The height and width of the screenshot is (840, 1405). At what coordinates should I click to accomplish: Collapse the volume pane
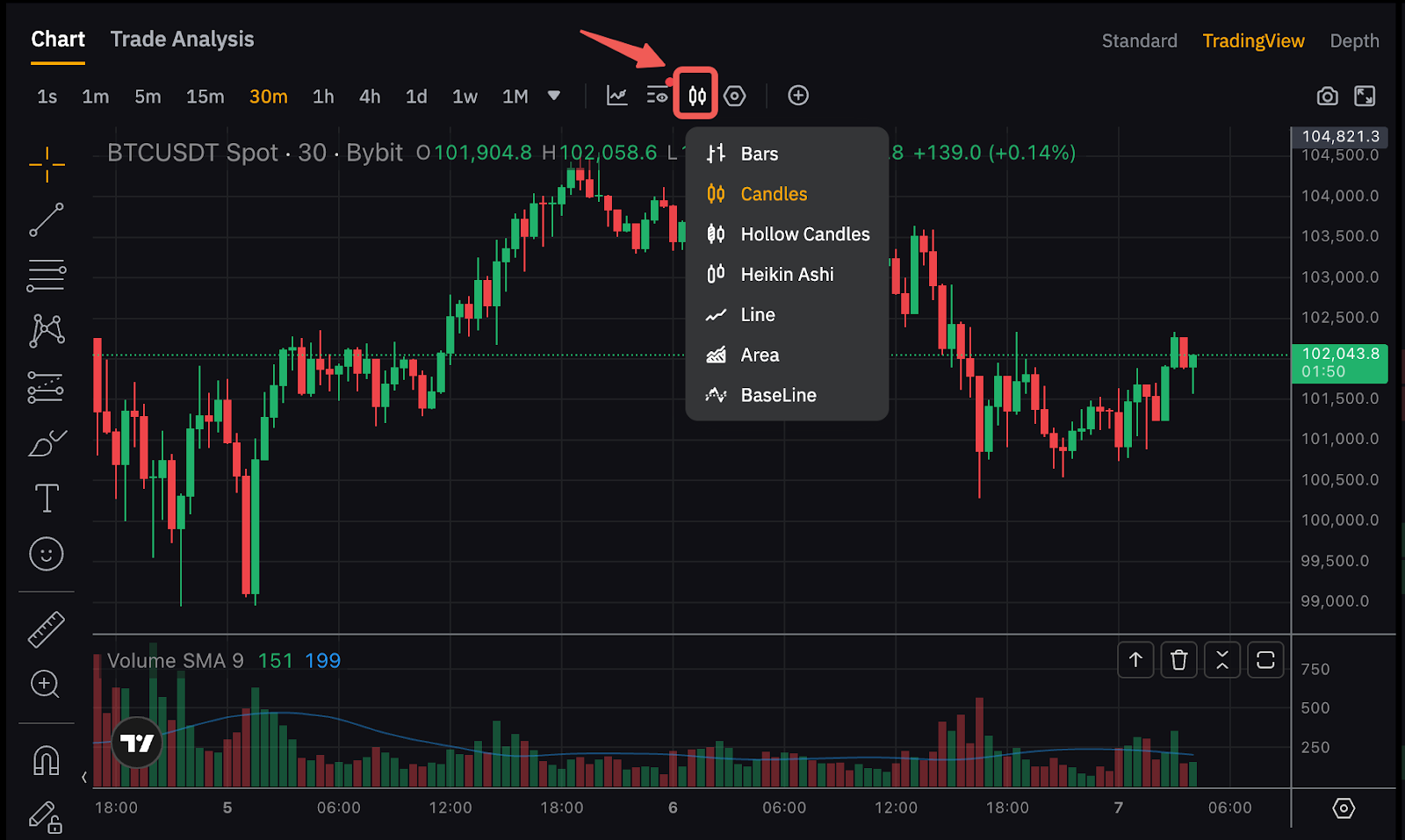[1222, 660]
